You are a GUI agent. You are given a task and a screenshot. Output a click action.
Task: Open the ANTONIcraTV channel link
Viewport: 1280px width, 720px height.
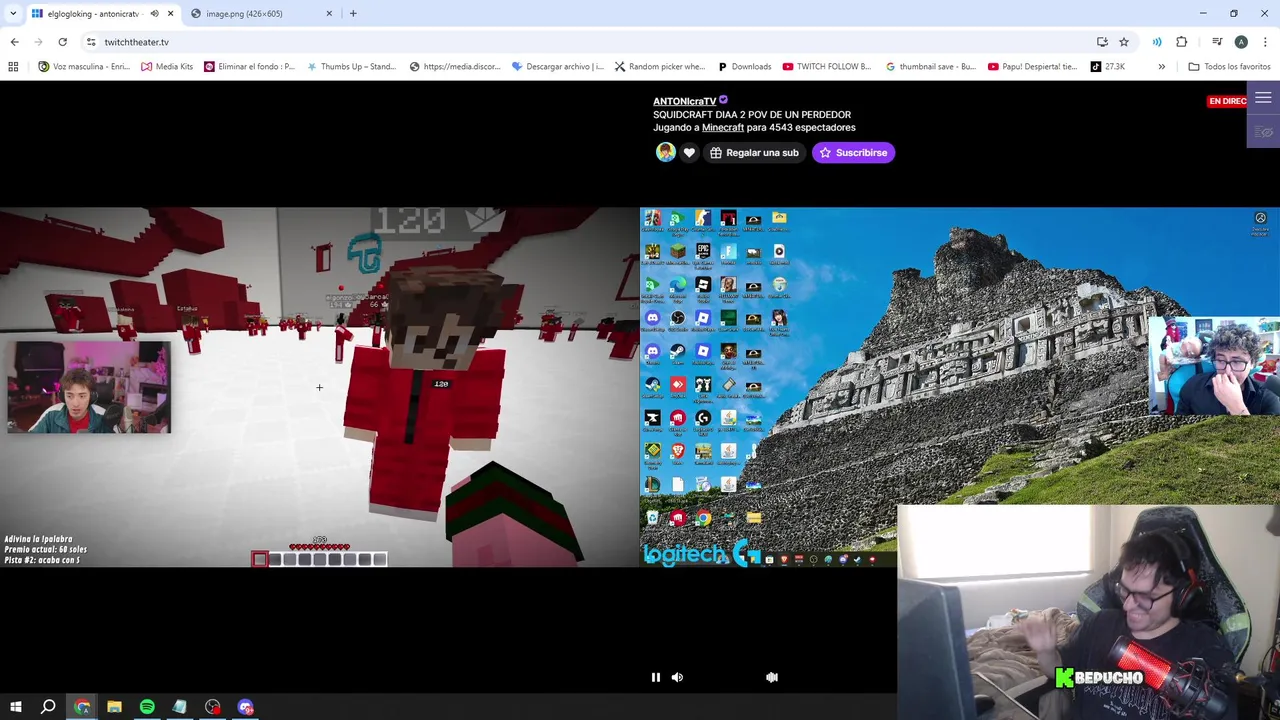(x=685, y=101)
